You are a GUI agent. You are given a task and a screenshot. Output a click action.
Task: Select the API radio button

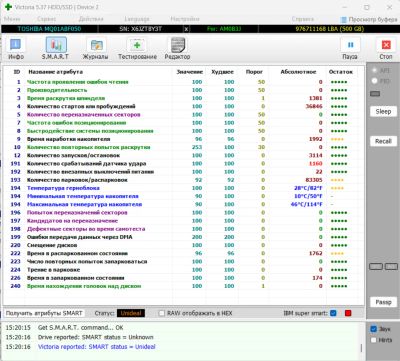(x=374, y=70)
